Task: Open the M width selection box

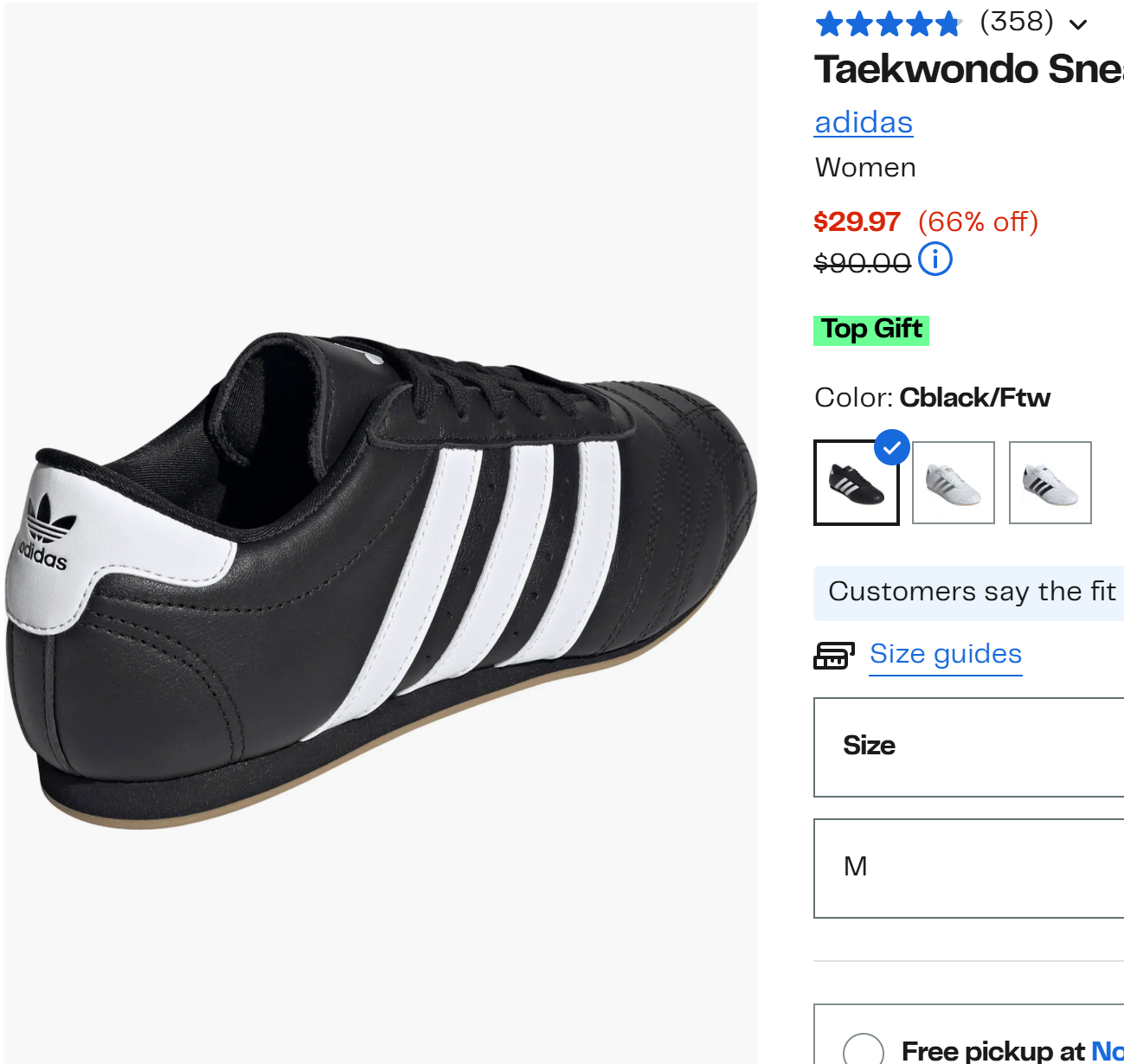Action: (969, 869)
